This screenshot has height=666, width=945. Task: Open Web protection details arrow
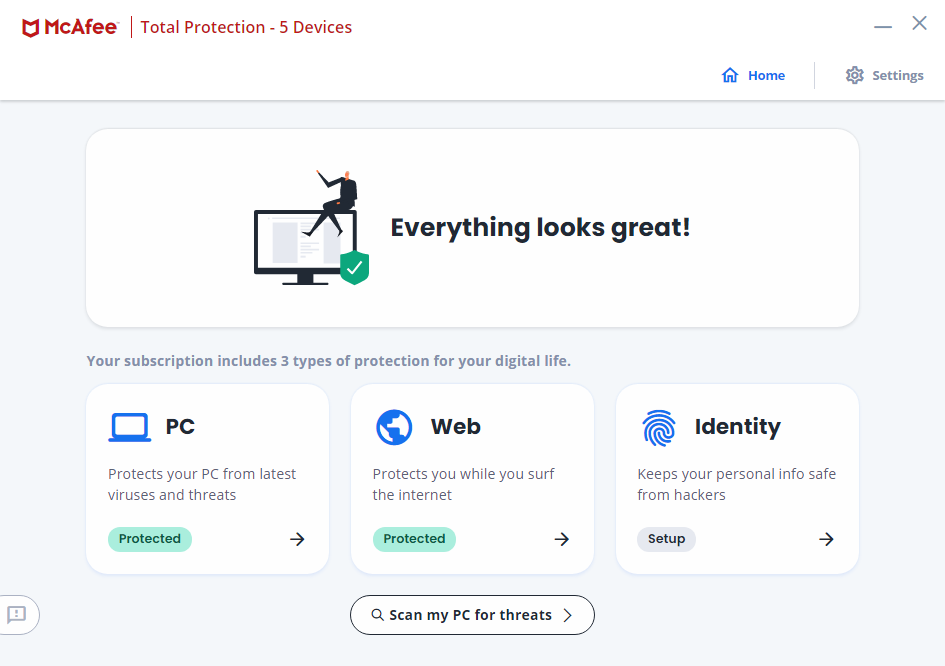[x=562, y=539]
